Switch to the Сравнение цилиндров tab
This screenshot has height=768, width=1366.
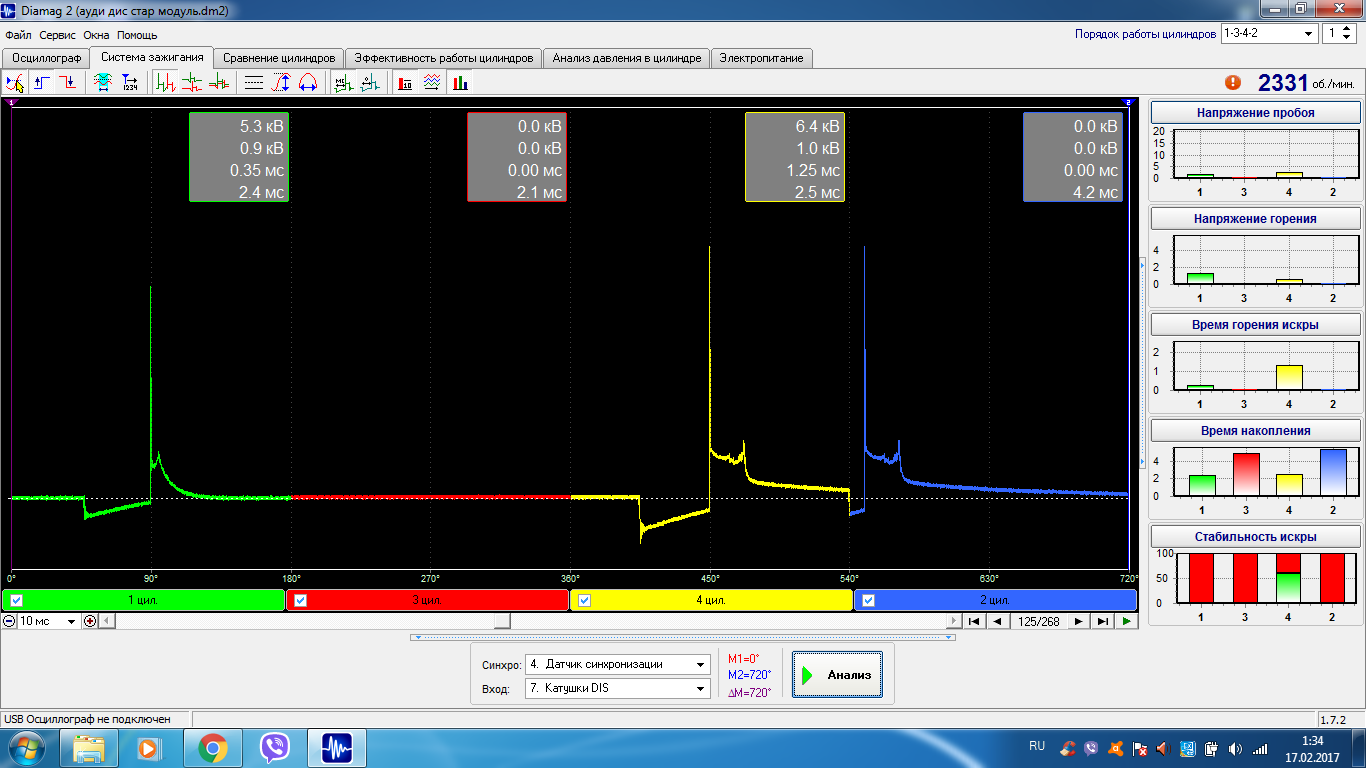(280, 58)
